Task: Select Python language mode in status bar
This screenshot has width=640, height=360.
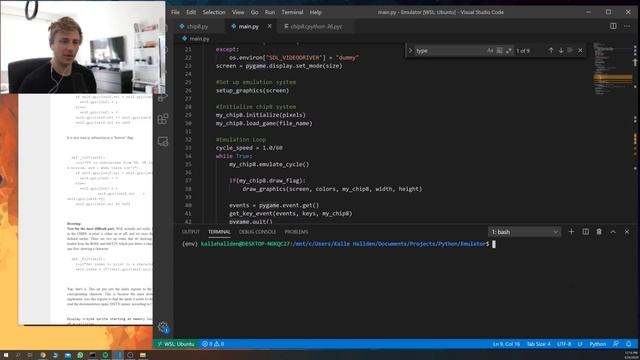Action: [x=598, y=344]
